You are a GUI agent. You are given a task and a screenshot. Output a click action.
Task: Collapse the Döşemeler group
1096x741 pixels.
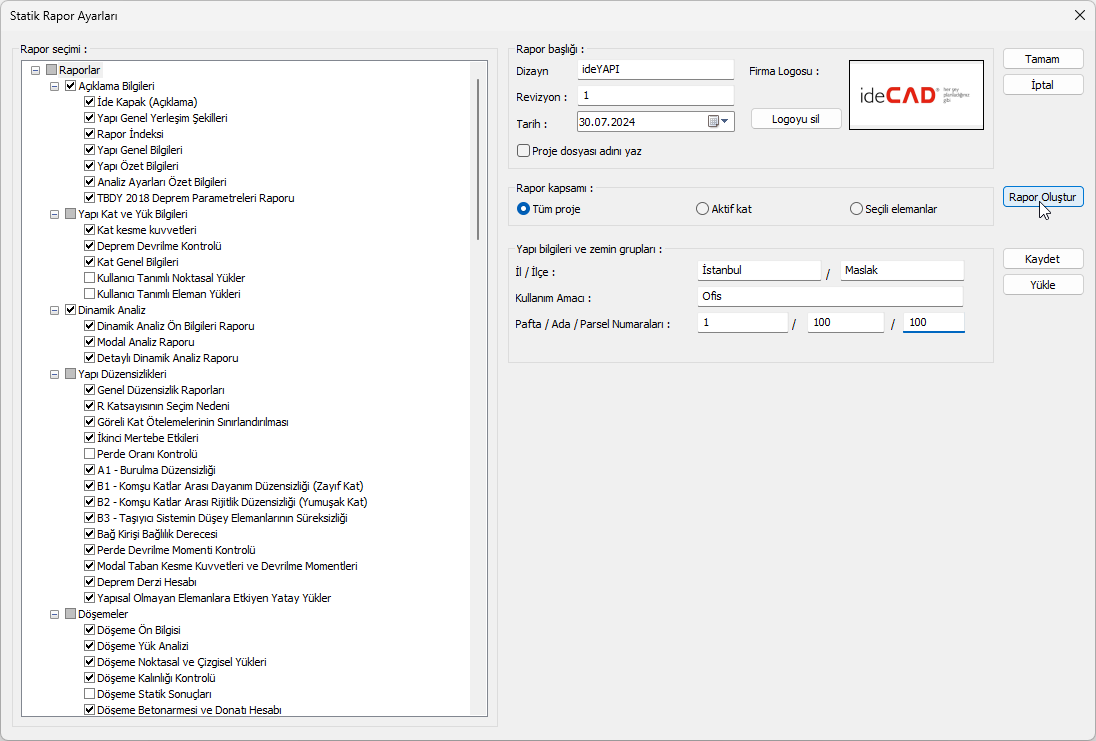coord(55,614)
